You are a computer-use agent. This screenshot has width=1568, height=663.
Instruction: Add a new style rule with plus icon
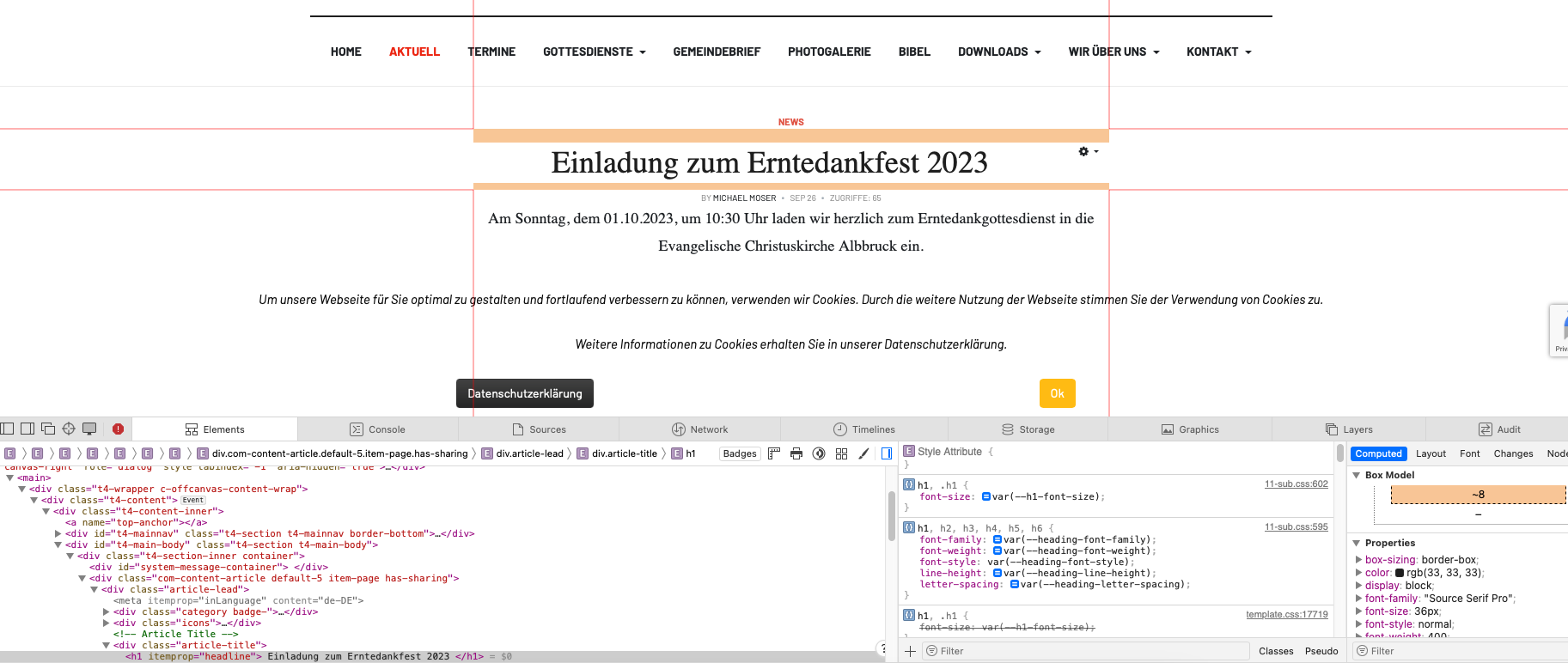pyautogui.click(x=910, y=651)
